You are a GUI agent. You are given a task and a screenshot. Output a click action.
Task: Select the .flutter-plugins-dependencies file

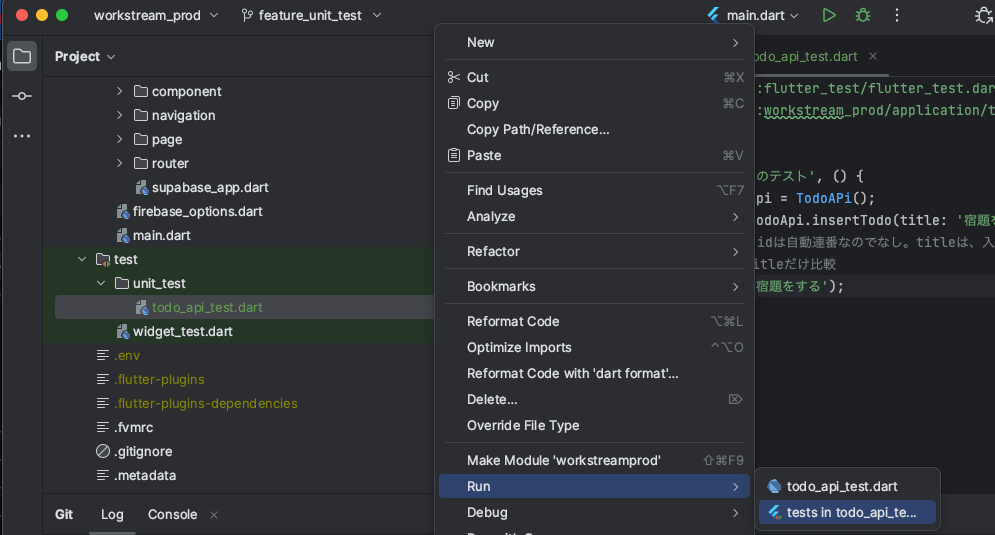pyautogui.click(x=206, y=404)
